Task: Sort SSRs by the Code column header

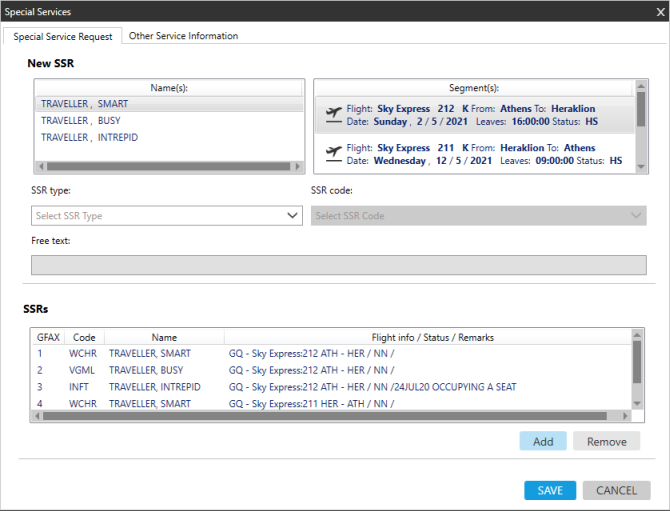Action: (84, 338)
